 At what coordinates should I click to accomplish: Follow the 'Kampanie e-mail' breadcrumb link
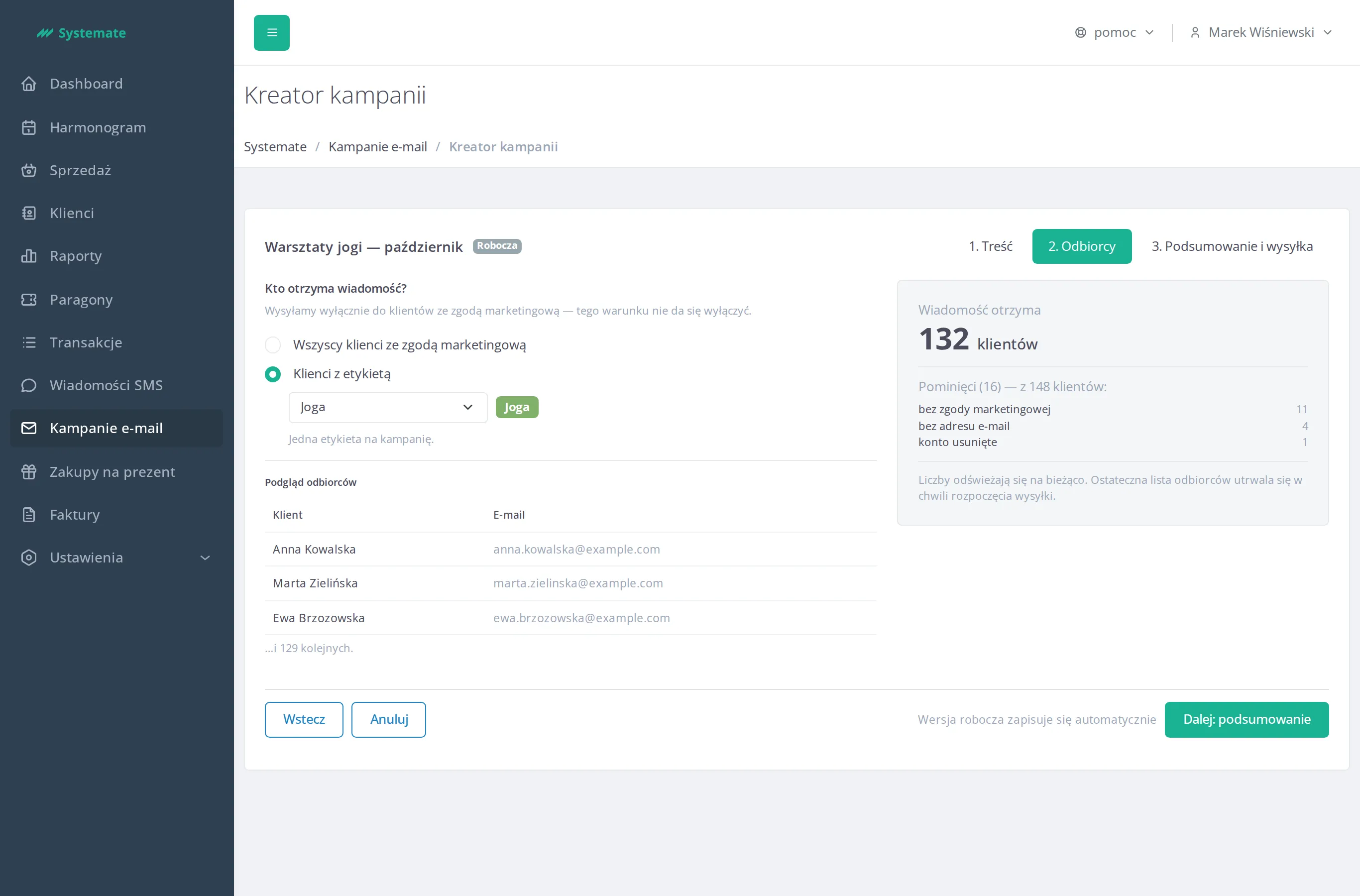point(378,147)
